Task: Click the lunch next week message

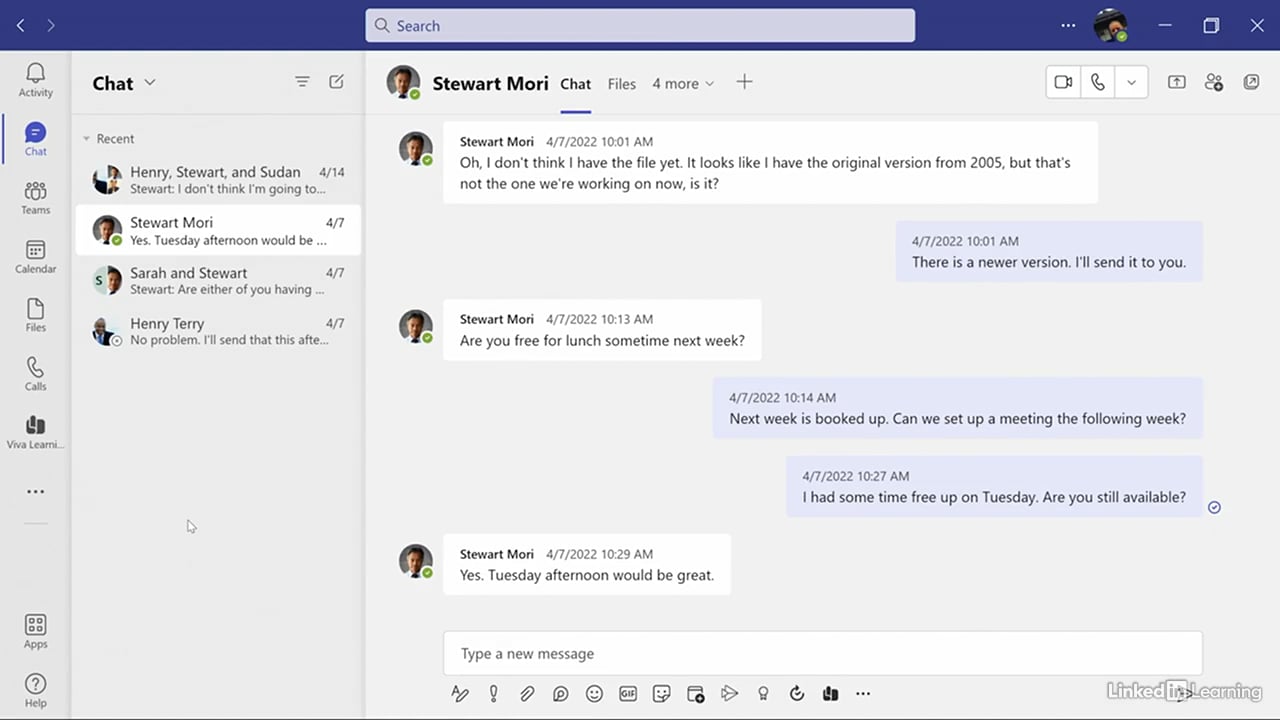Action: coord(602,329)
